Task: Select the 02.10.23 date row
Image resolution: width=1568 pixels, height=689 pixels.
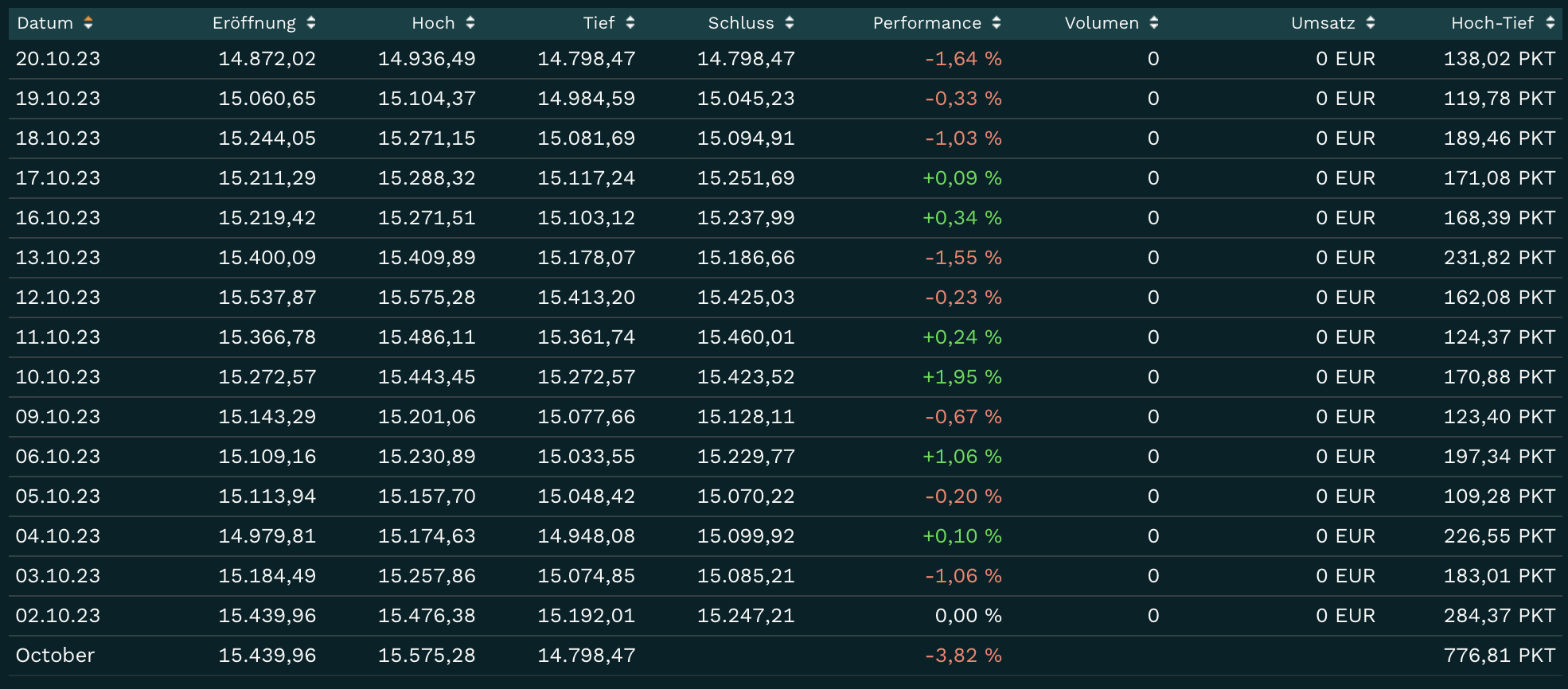Action: [x=58, y=616]
